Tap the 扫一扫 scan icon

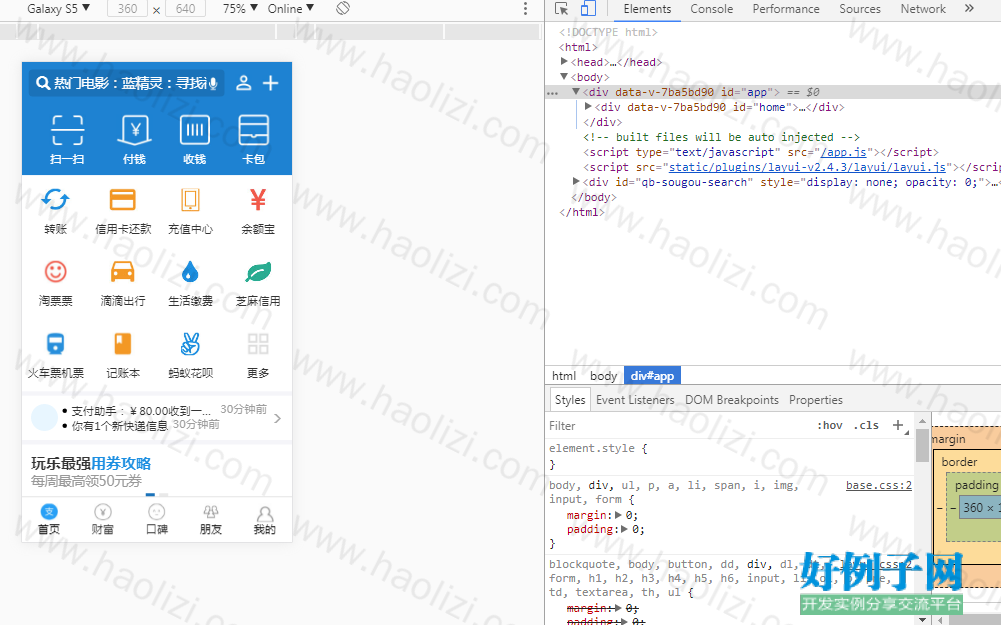pos(67,130)
